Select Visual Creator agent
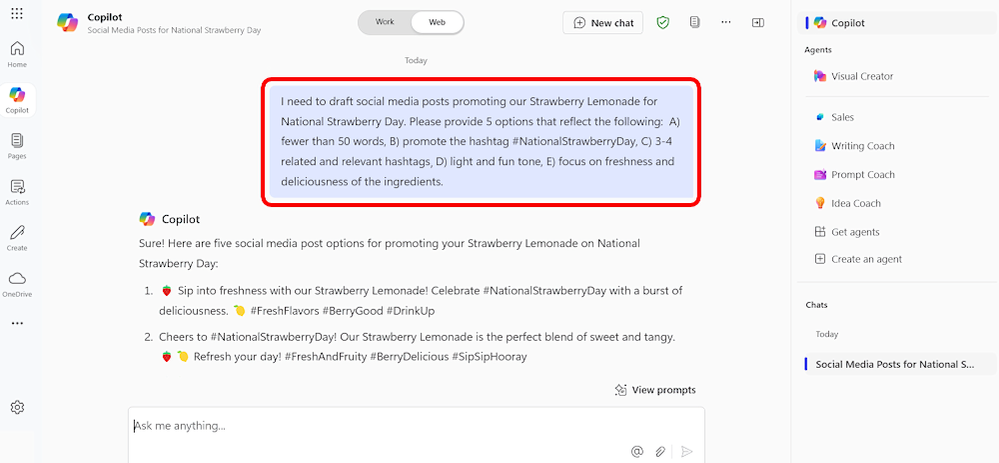The height and width of the screenshot is (463, 999). coord(861,76)
